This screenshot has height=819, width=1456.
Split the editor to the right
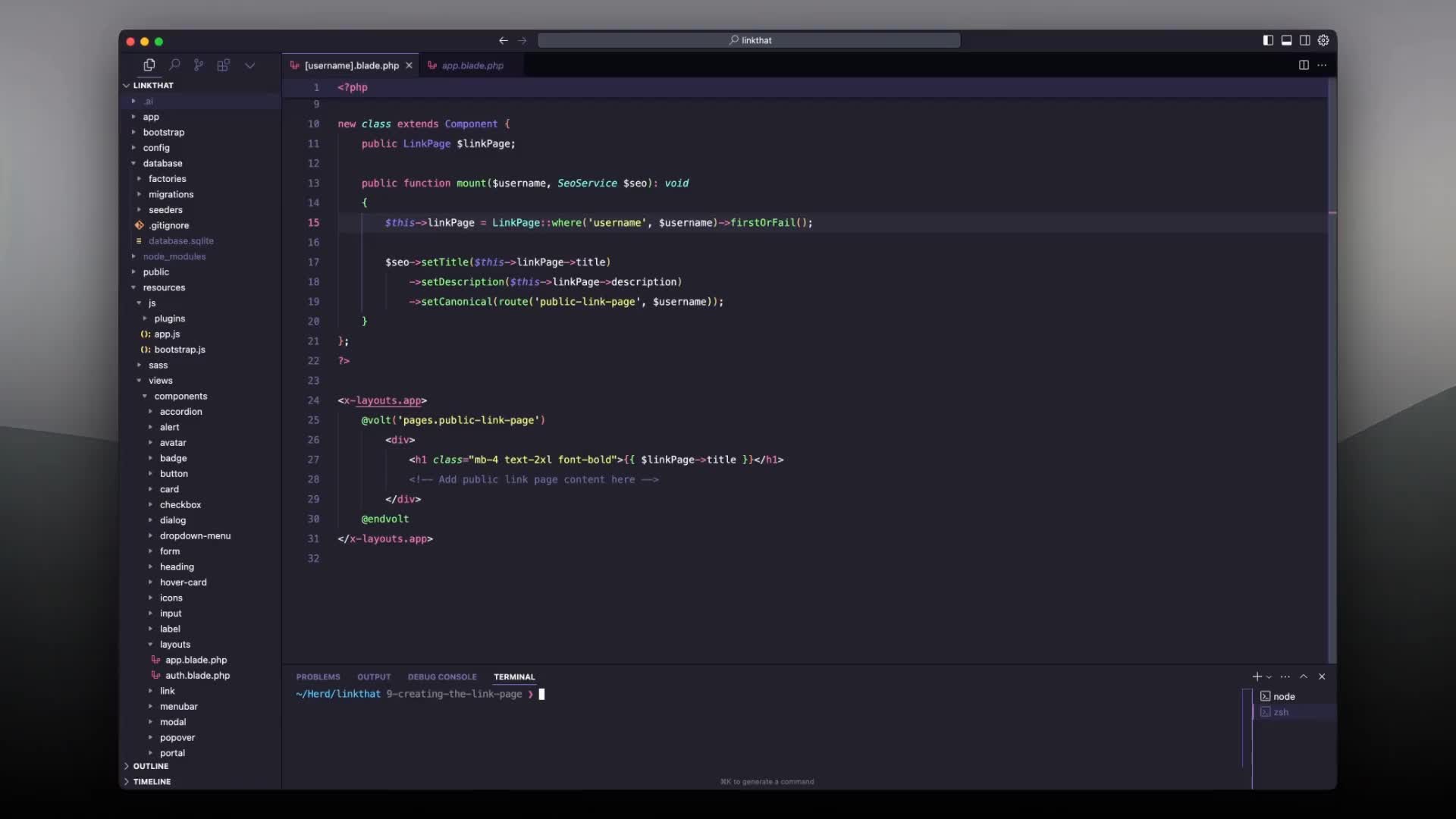click(x=1304, y=65)
